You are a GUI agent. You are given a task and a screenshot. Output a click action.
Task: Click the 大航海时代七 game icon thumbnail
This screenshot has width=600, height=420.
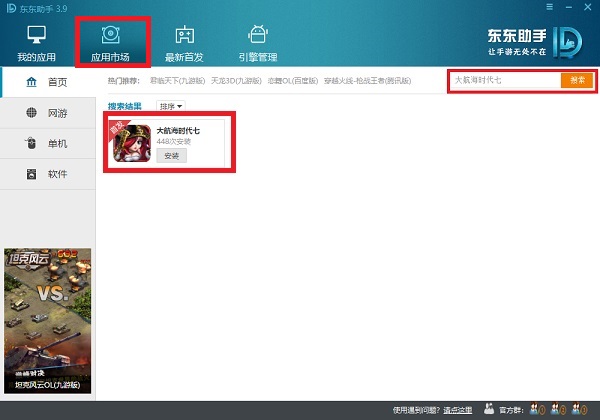[x=131, y=143]
